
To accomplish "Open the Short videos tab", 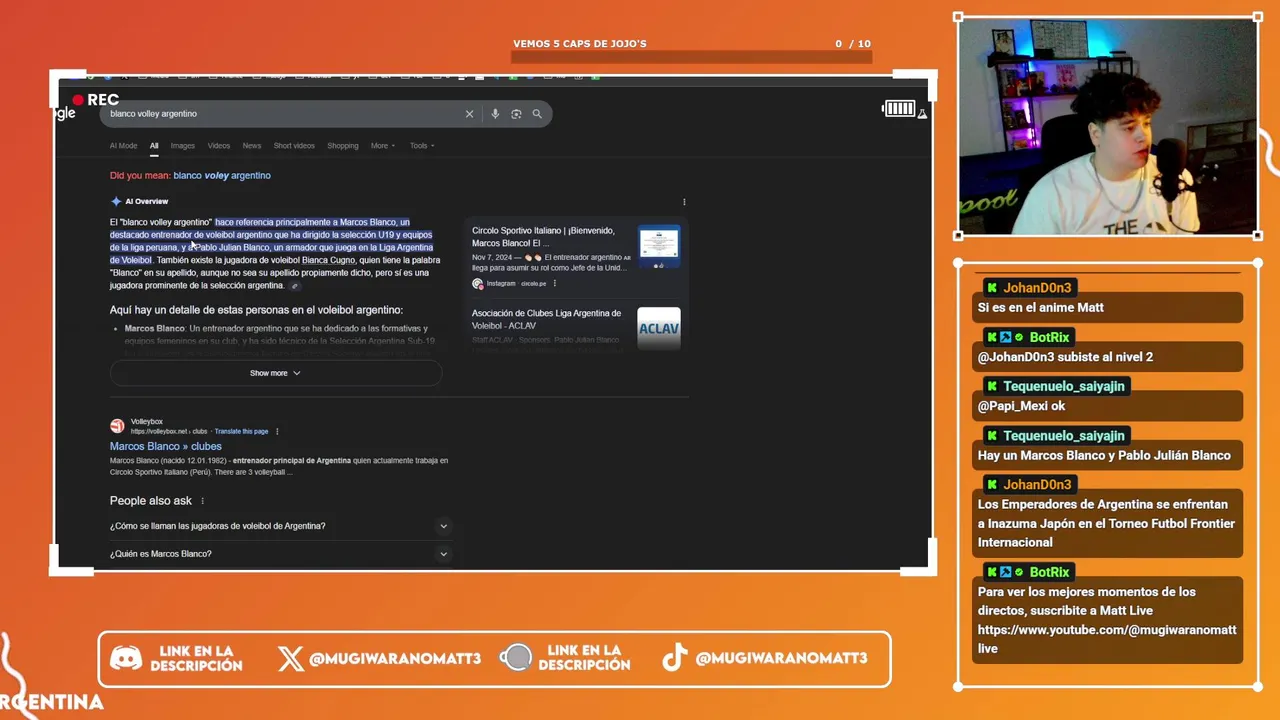I will (294, 146).
